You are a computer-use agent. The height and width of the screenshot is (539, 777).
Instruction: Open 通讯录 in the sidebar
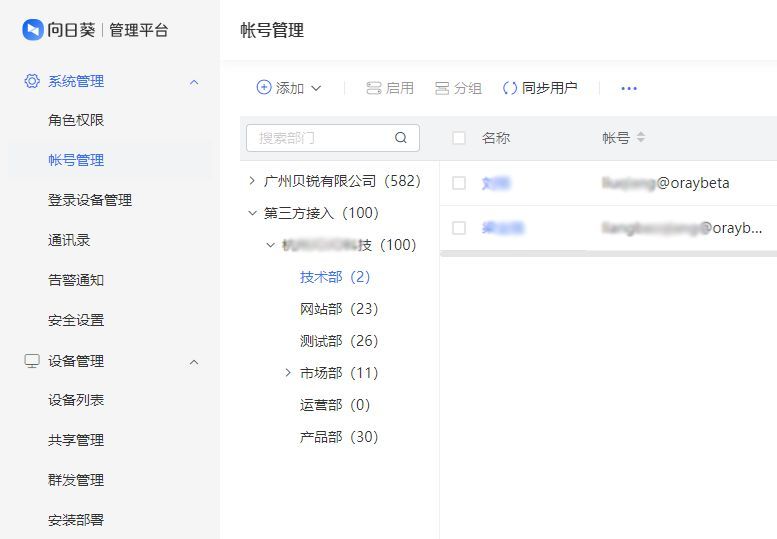[x=69, y=240]
